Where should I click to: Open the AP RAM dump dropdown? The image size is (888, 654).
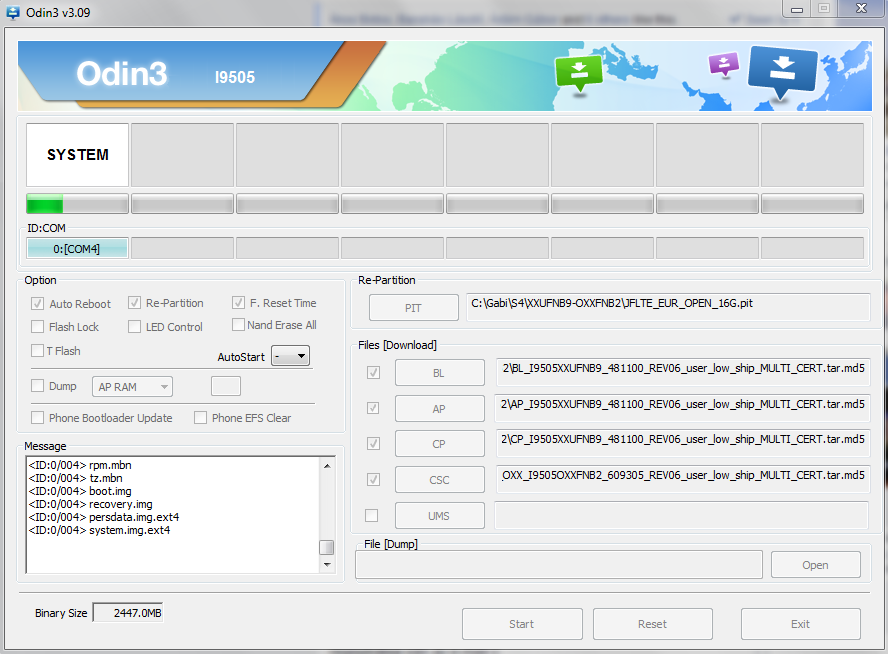pyautogui.click(x=133, y=387)
